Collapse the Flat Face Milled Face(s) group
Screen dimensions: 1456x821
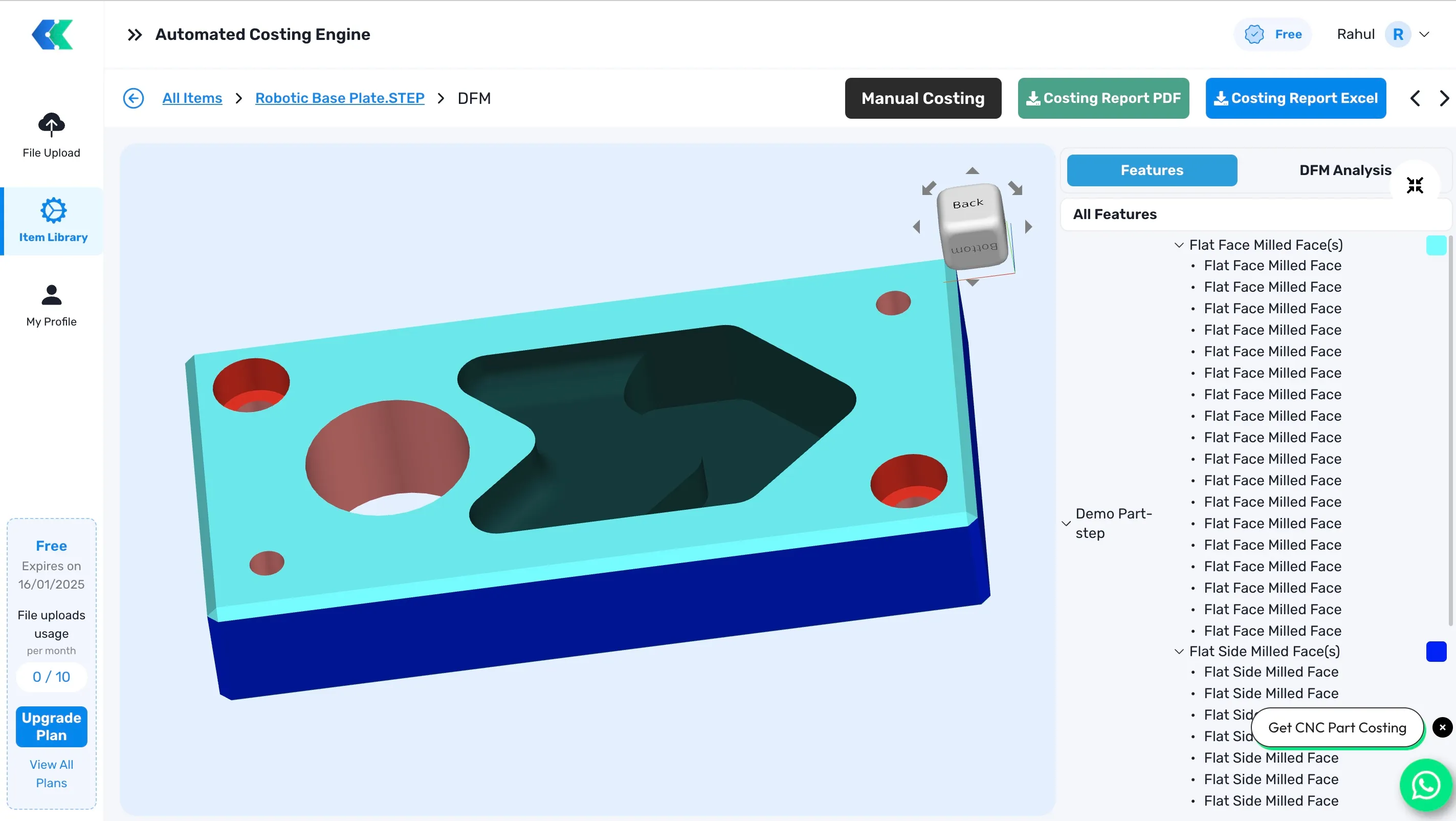(1180, 244)
